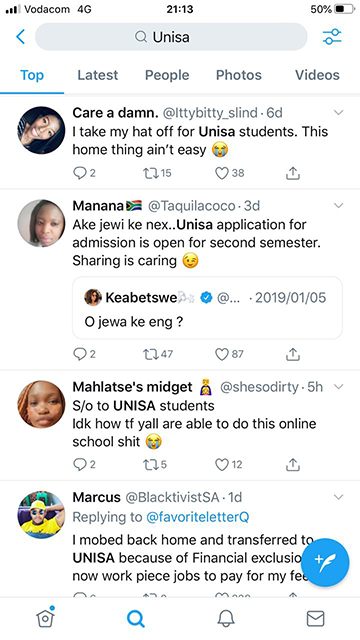Open direct messages envelope icon
Image resolution: width=360 pixels, height=640 pixels.
(315, 618)
